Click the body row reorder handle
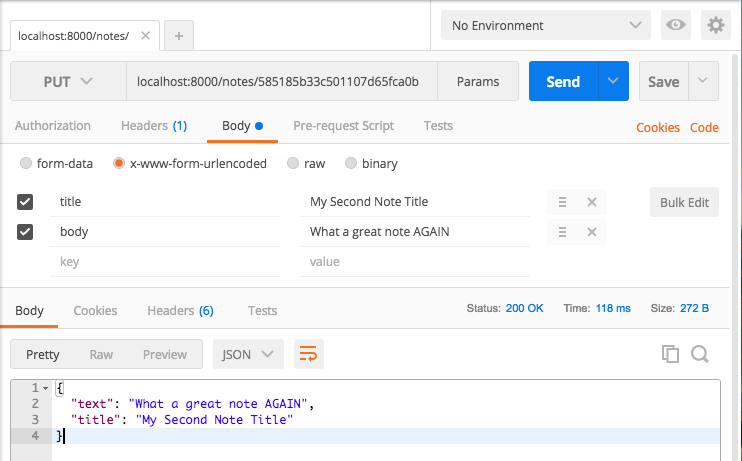Viewport: 742px width, 461px height. 562,232
